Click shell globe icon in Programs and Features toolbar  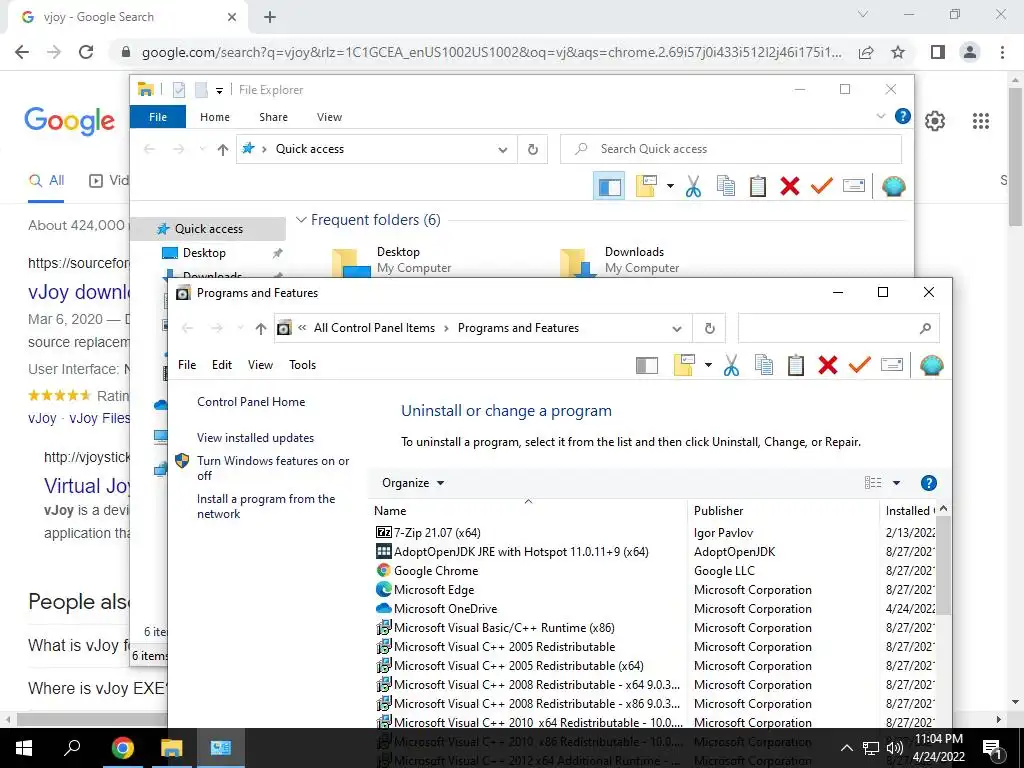pyautogui.click(x=931, y=365)
